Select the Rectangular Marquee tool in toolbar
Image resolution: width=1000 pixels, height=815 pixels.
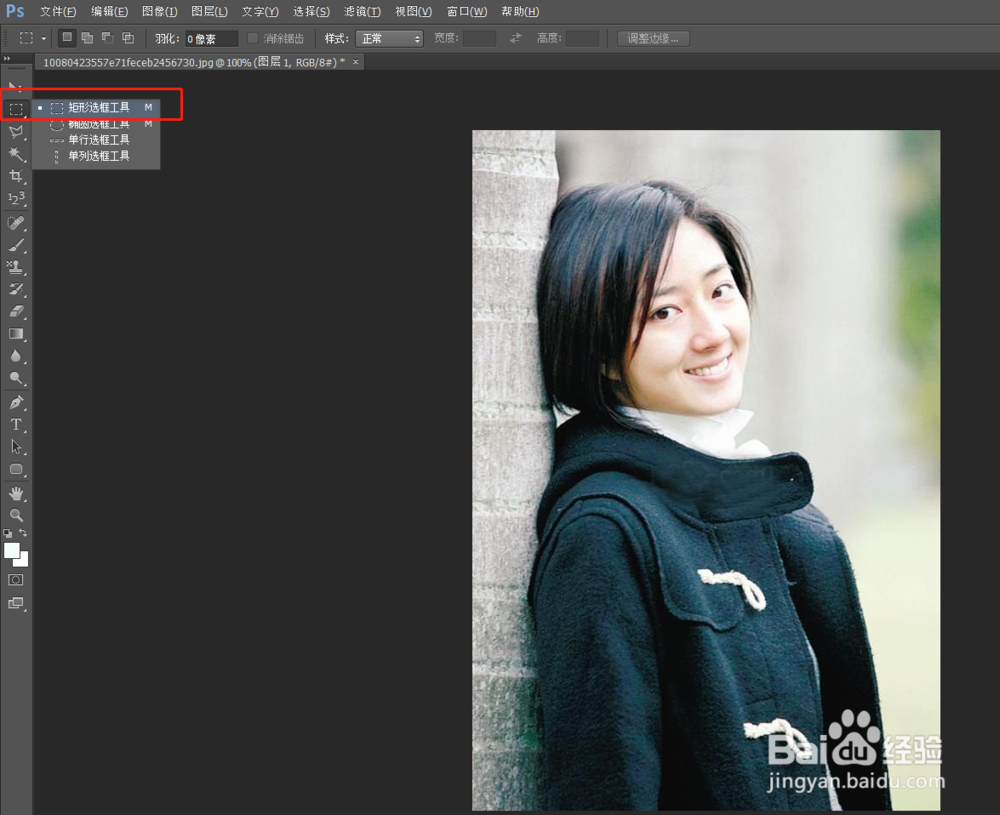pos(15,110)
